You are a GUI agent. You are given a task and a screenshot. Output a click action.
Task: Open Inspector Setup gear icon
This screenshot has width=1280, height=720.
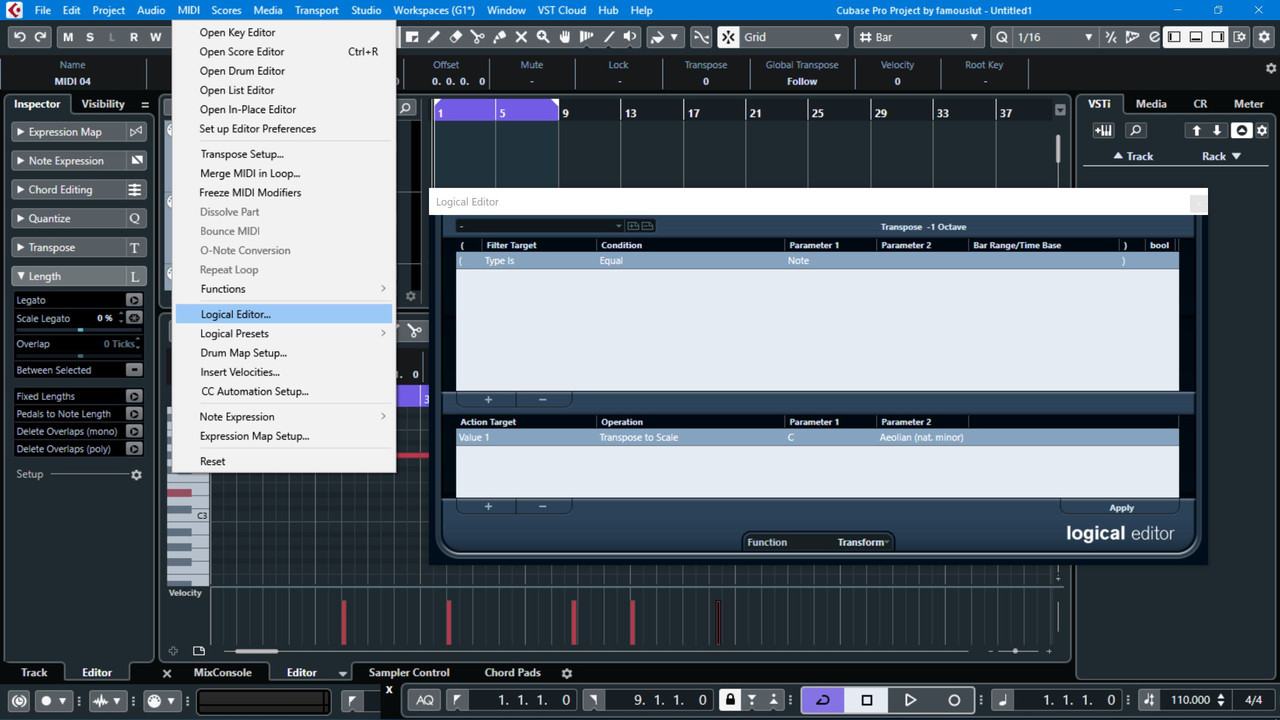click(x=136, y=475)
